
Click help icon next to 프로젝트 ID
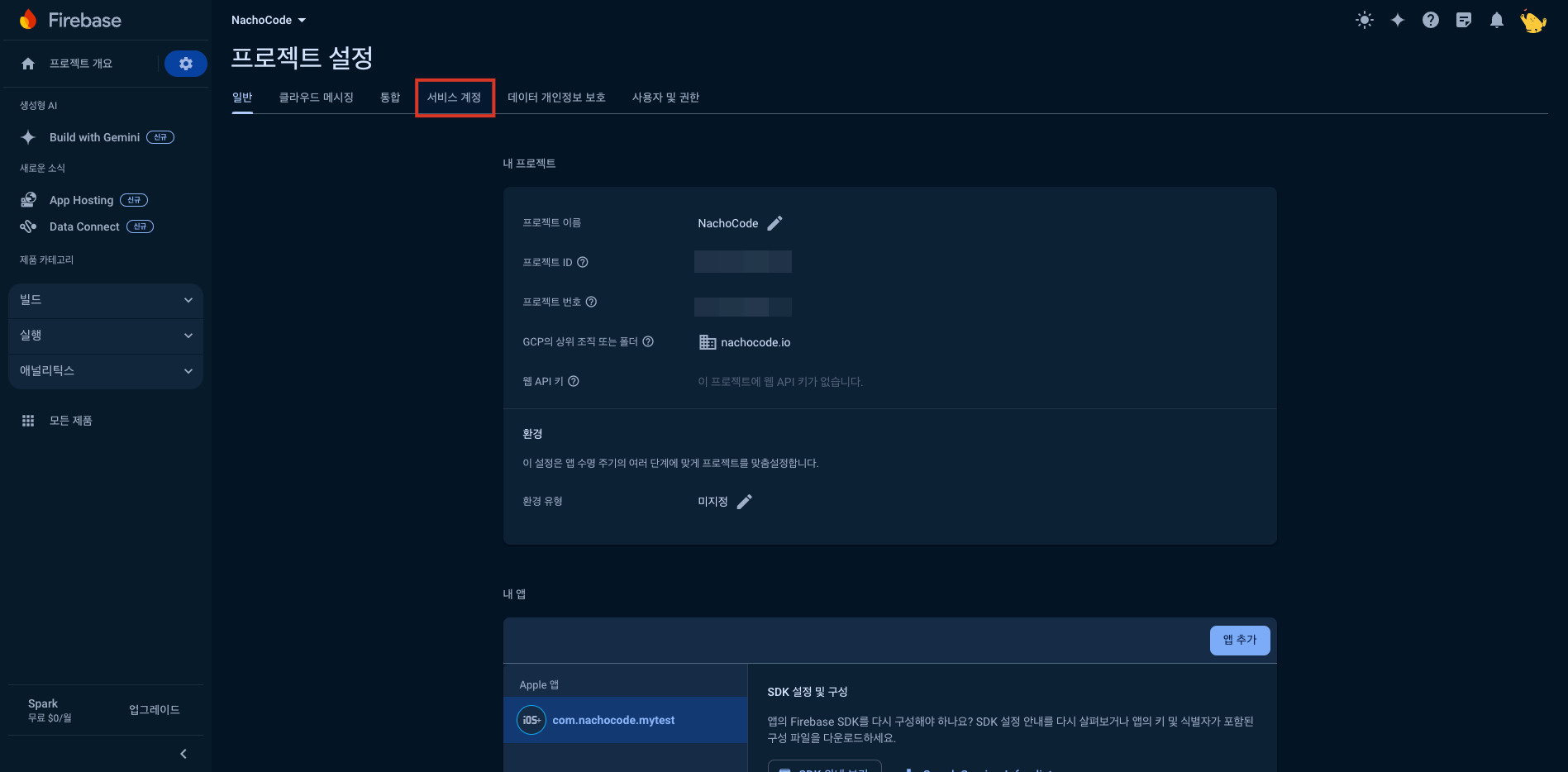click(x=583, y=262)
